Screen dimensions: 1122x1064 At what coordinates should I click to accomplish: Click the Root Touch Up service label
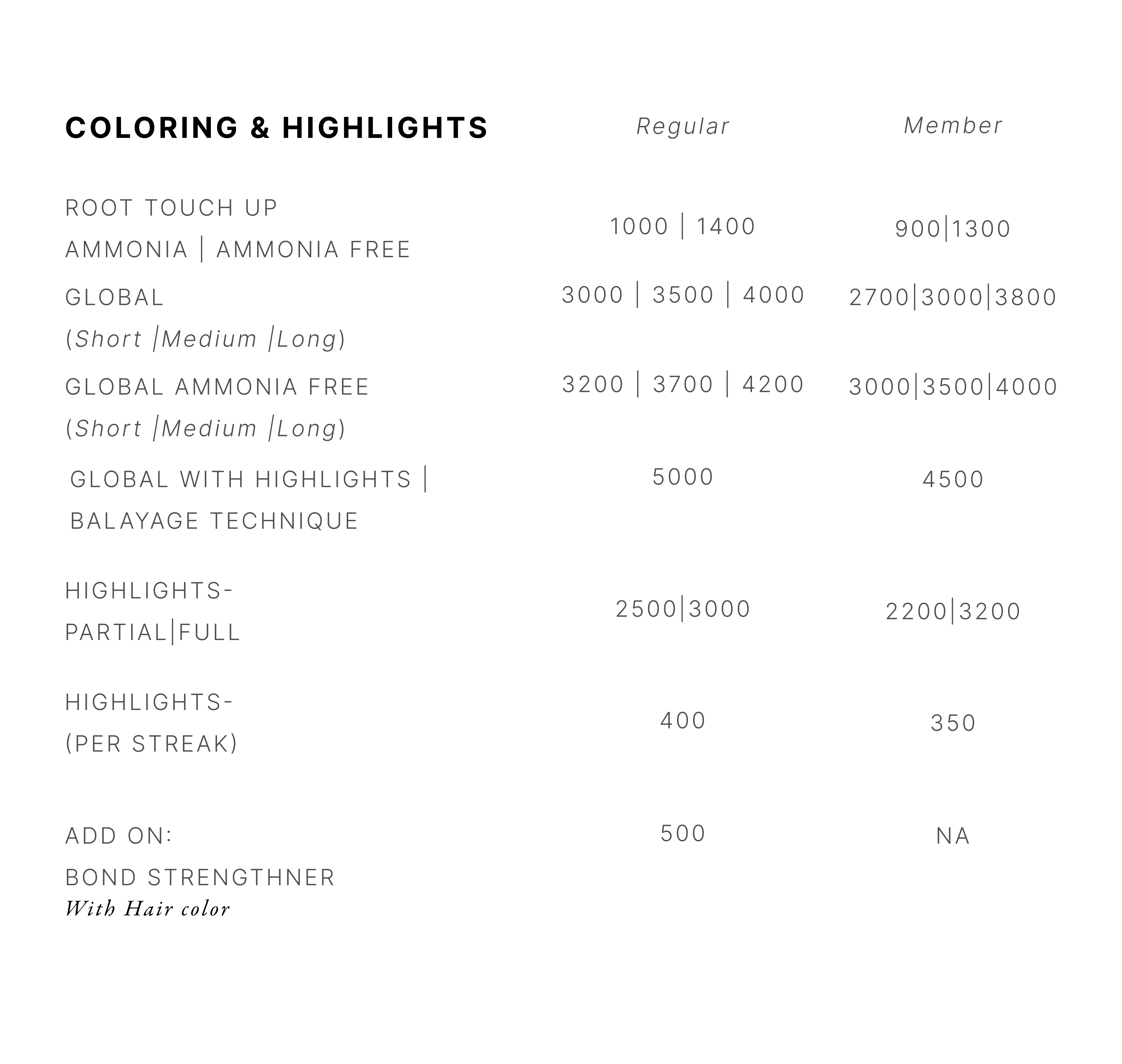click(x=171, y=208)
